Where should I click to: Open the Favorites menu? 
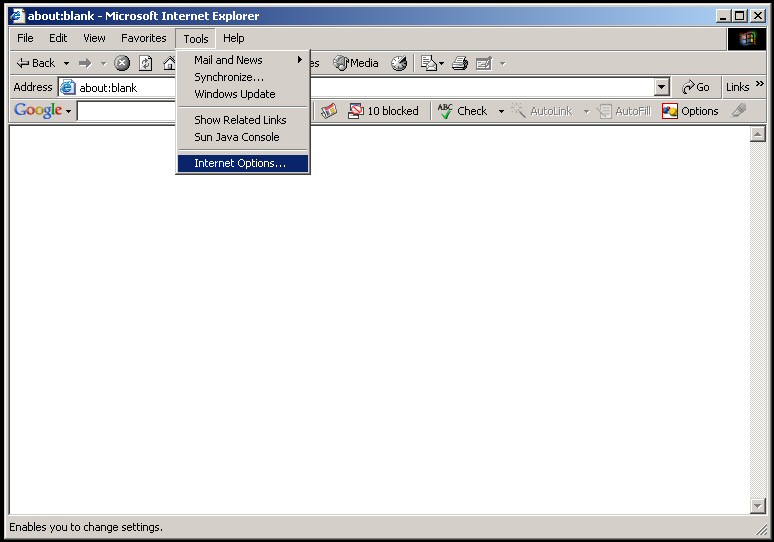[144, 38]
